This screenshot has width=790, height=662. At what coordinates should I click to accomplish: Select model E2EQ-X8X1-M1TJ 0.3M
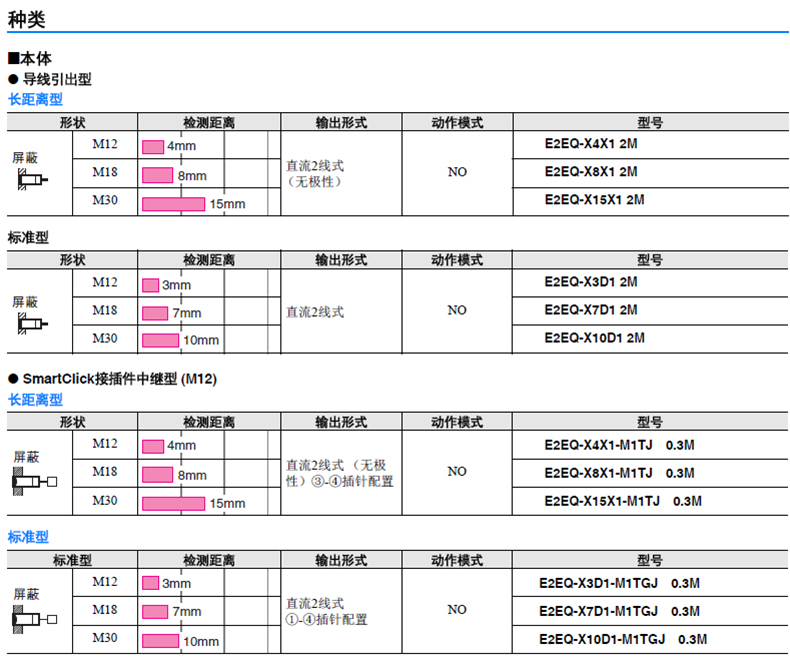point(619,473)
